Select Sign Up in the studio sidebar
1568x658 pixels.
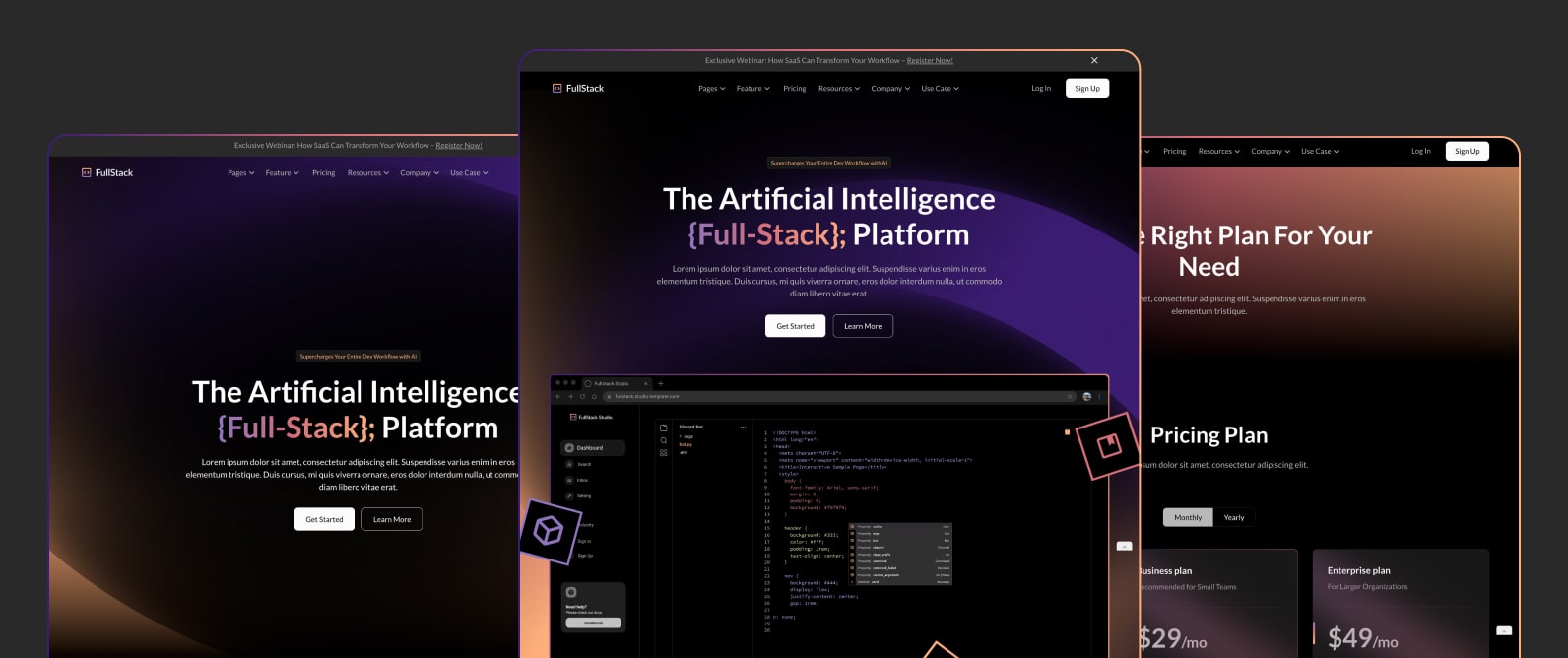[585, 556]
